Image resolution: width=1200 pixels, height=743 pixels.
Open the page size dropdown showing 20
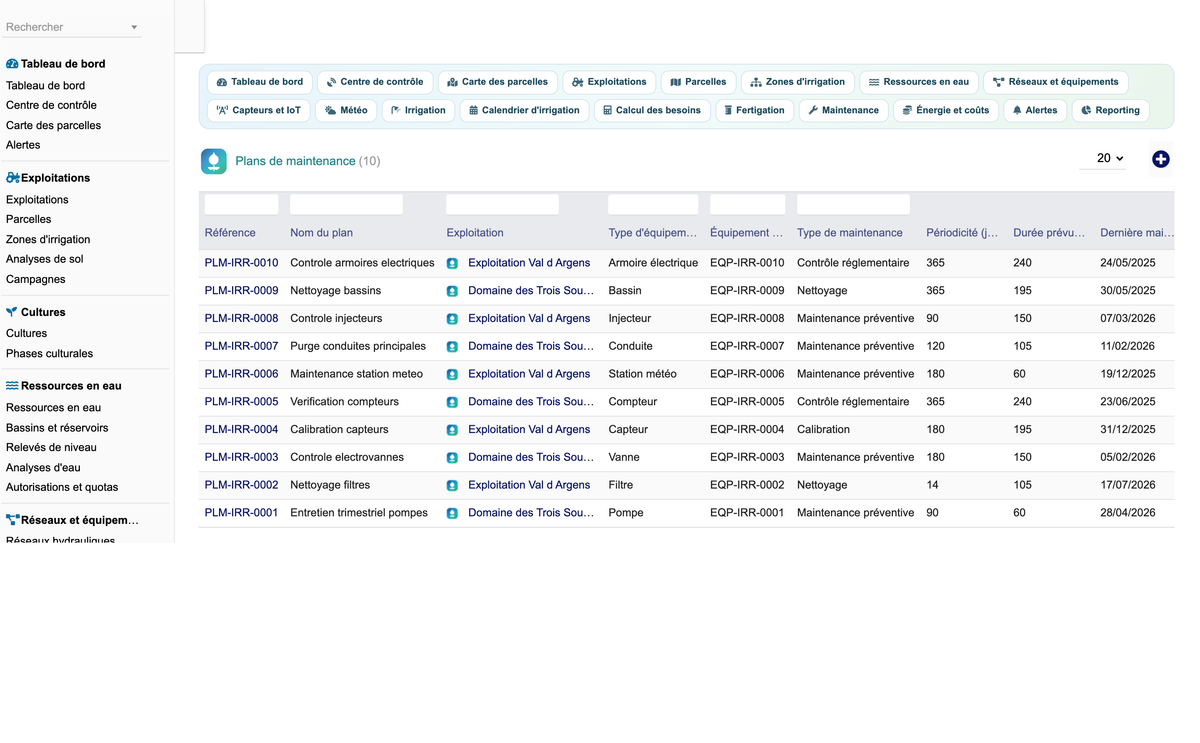pyautogui.click(x=1103, y=158)
